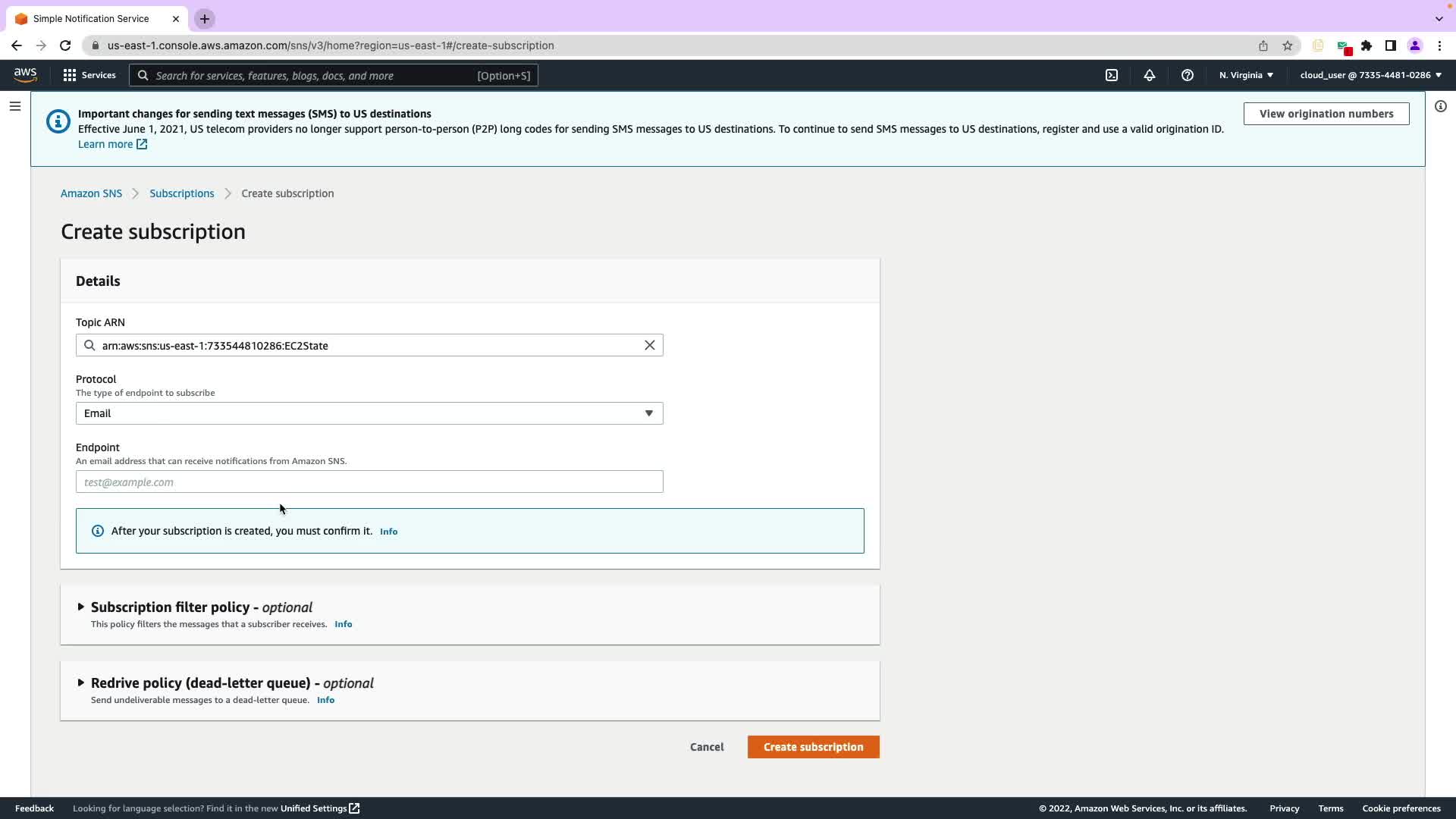Open the side navigation hamburger menu

click(x=15, y=106)
